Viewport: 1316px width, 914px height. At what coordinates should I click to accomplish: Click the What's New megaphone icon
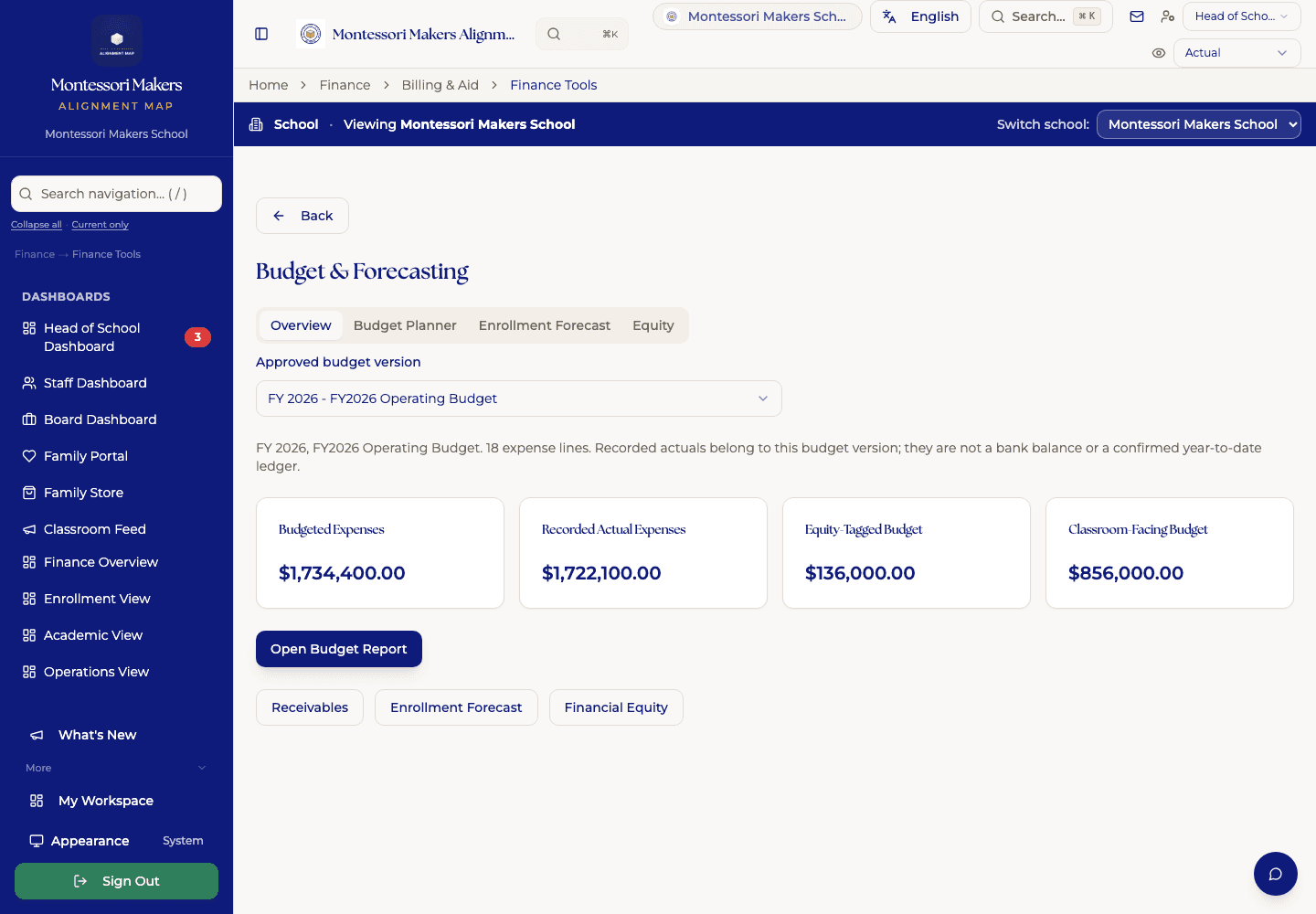(37, 735)
